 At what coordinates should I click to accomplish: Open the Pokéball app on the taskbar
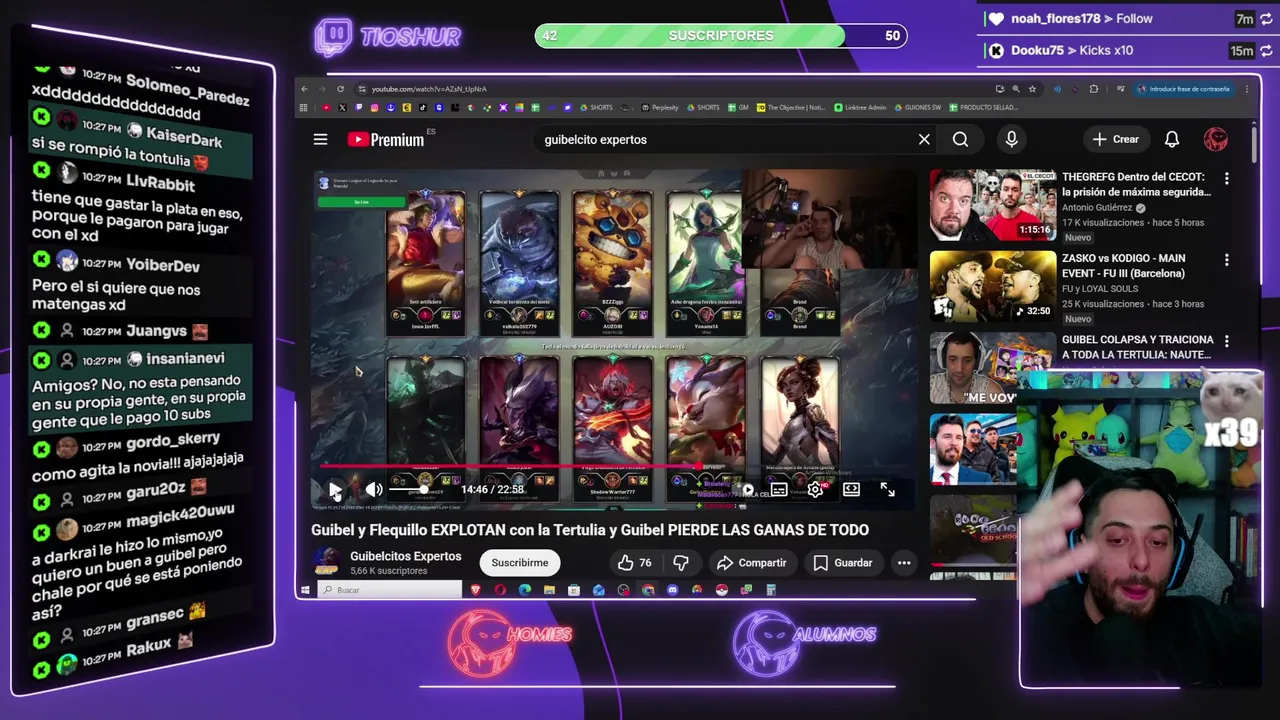pos(721,590)
